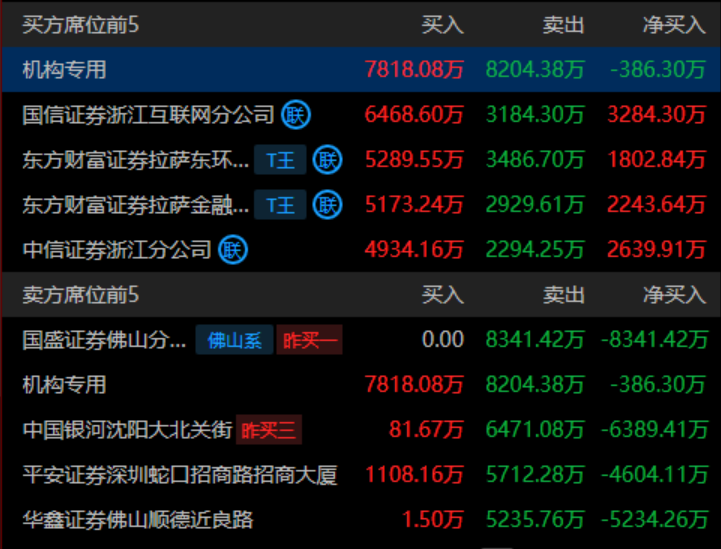The height and width of the screenshot is (549, 721).
Task: Open 中国银河沈阳大北关街 seat
Action: (127, 430)
